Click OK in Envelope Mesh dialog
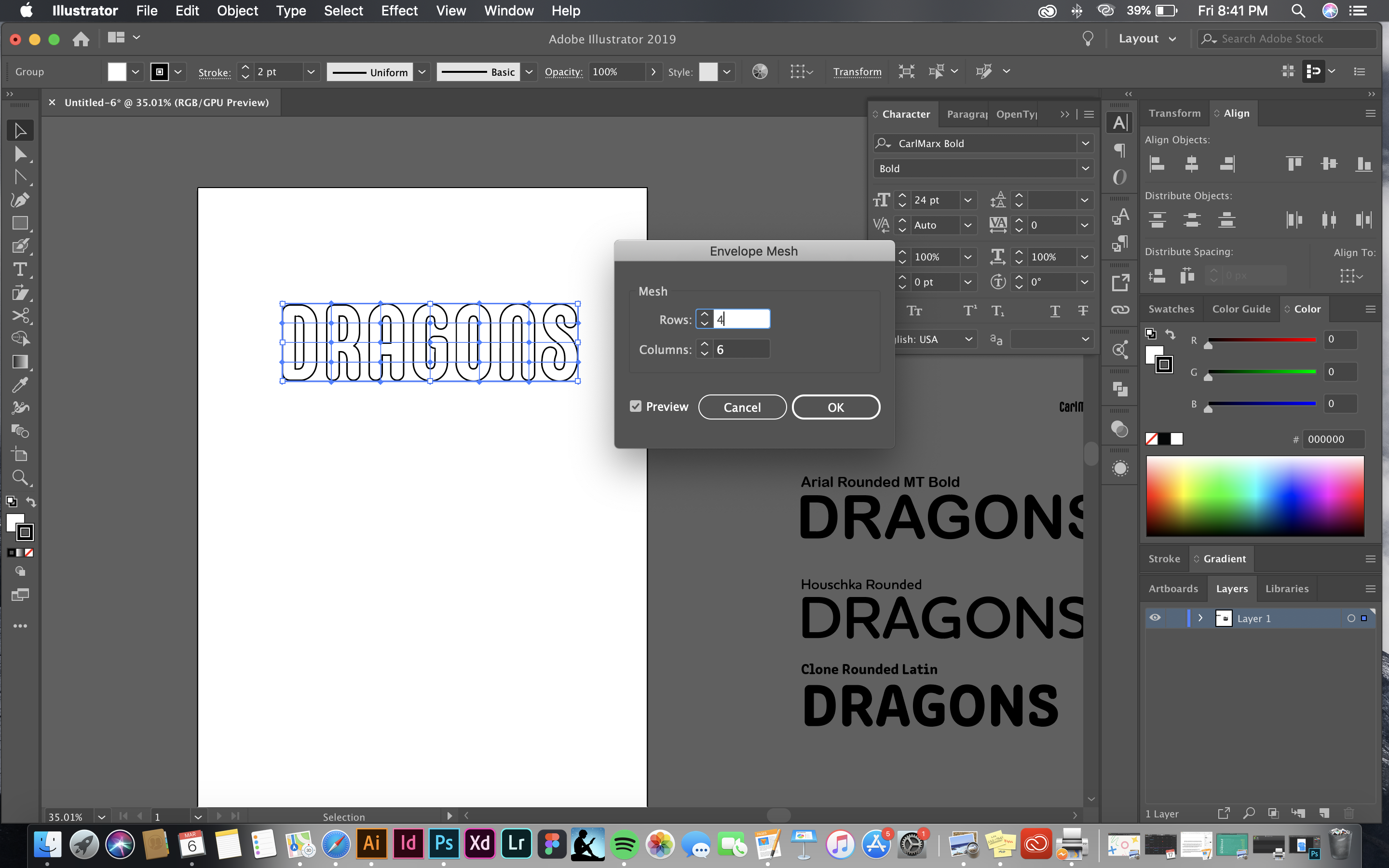Image resolution: width=1389 pixels, height=868 pixels. [x=836, y=407]
